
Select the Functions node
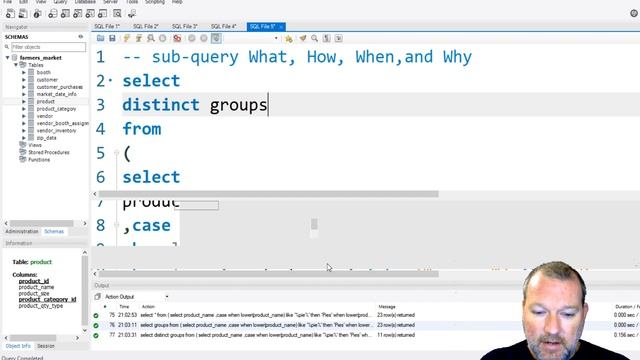39,160
